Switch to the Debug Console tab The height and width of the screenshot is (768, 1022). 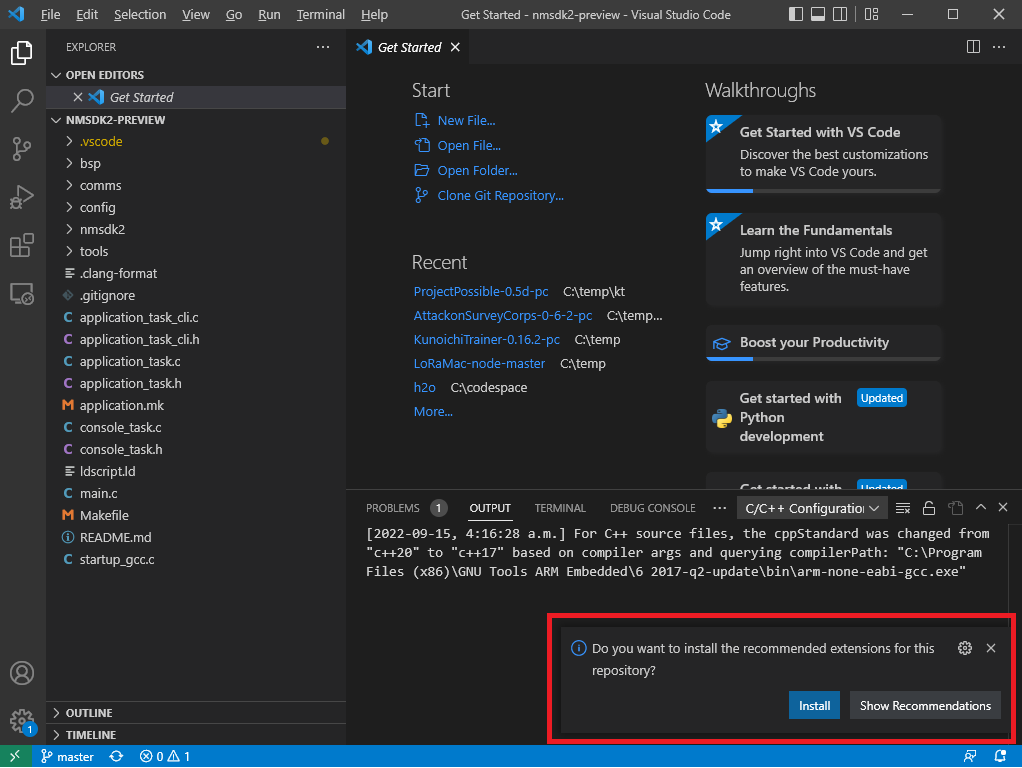click(652, 508)
